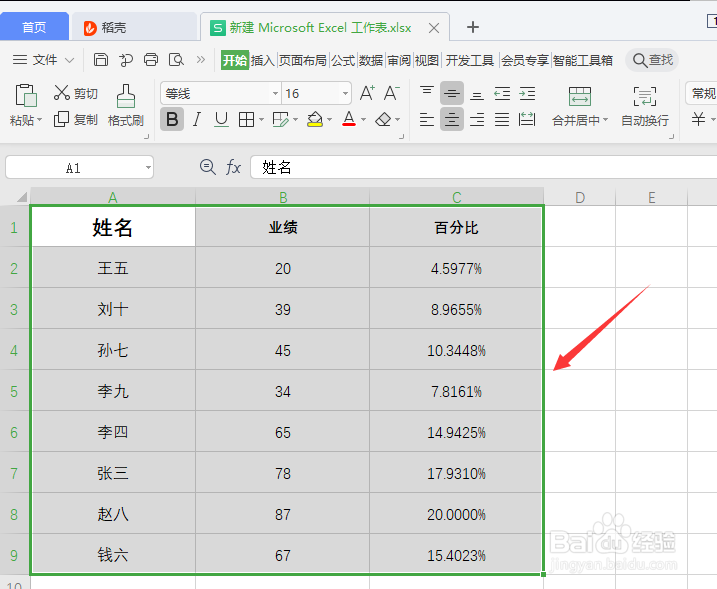Switch to the 公式 ribbon tab
This screenshot has height=589, width=717.
pyautogui.click(x=343, y=60)
